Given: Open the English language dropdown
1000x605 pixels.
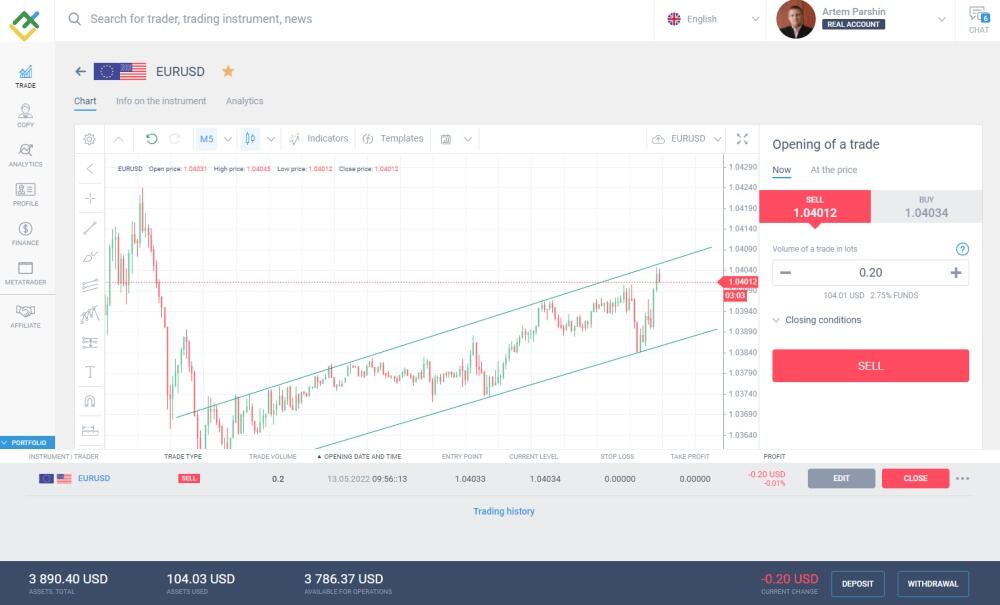Looking at the screenshot, I should click(713, 19).
